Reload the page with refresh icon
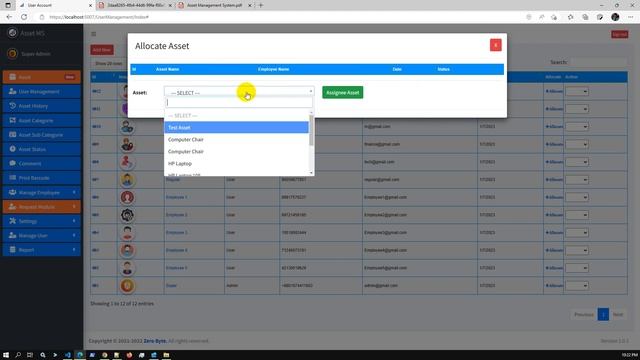Image resolution: width=640 pixels, height=360 pixels. coord(24,17)
